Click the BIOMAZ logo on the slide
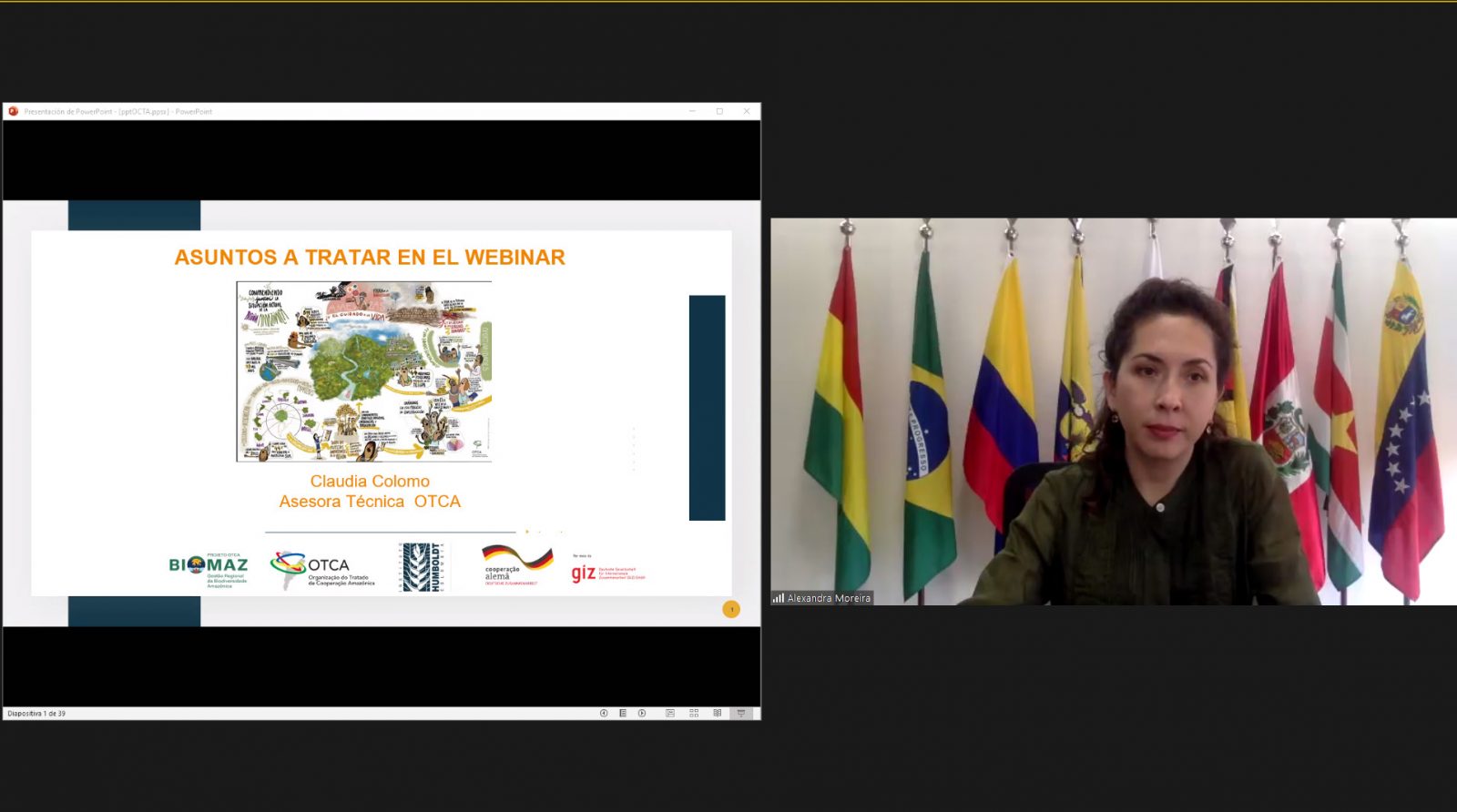 pyautogui.click(x=209, y=567)
